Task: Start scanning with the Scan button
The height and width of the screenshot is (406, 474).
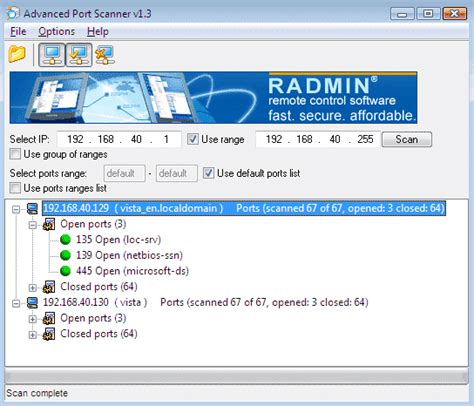Action: (407, 139)
